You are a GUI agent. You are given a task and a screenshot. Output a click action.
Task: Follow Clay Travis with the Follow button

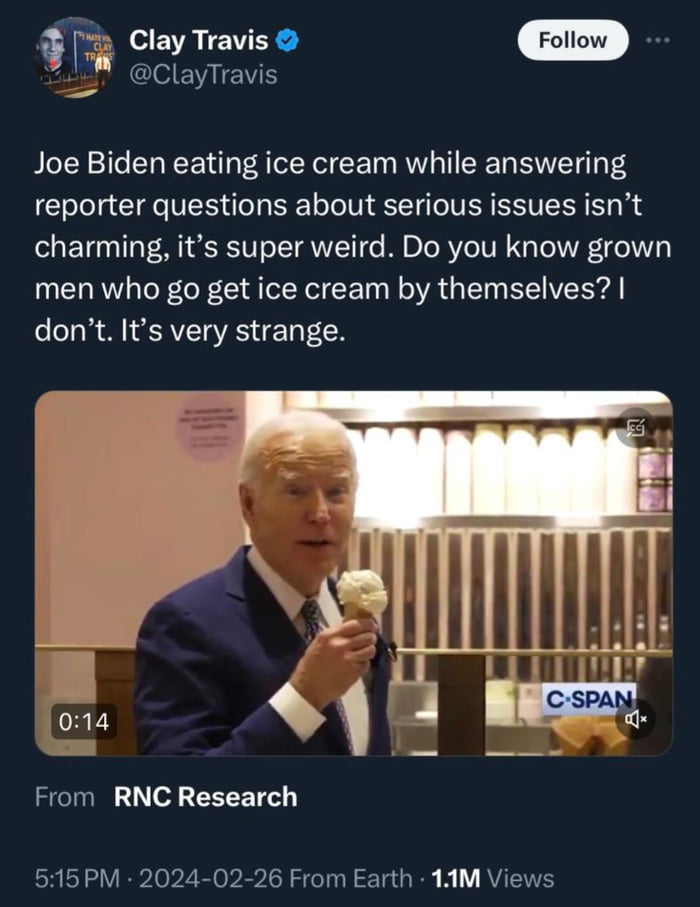[x=572, y=40]
